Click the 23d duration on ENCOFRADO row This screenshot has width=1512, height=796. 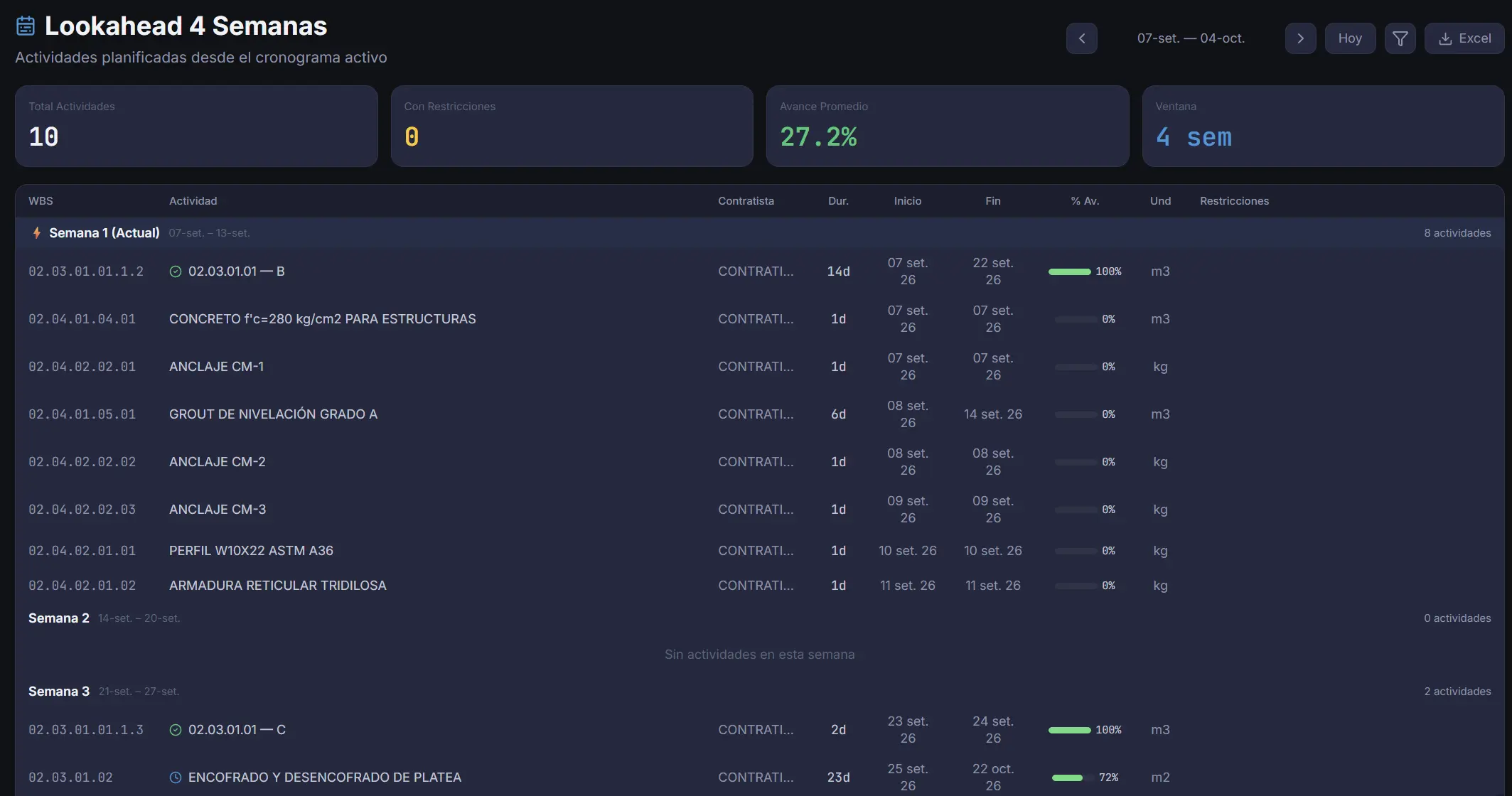click(x=838, y=778)
